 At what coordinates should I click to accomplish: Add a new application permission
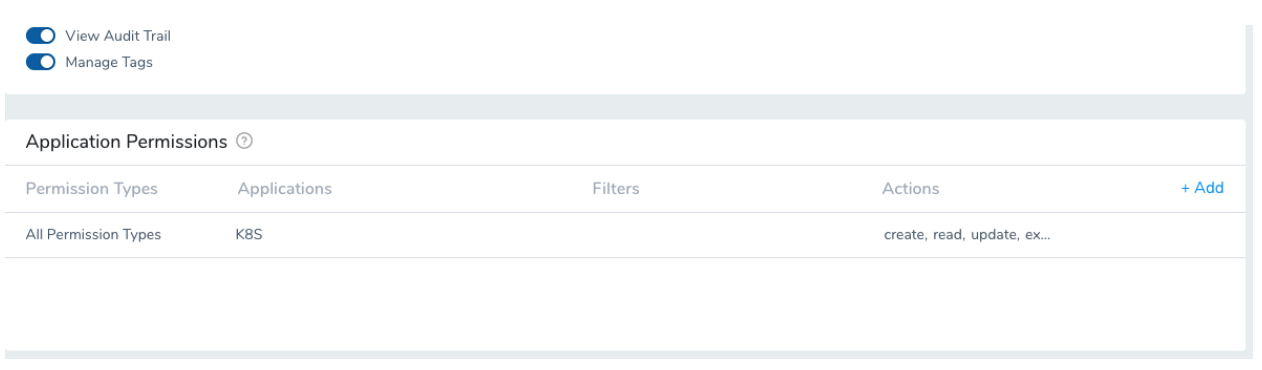point(1202,187)
